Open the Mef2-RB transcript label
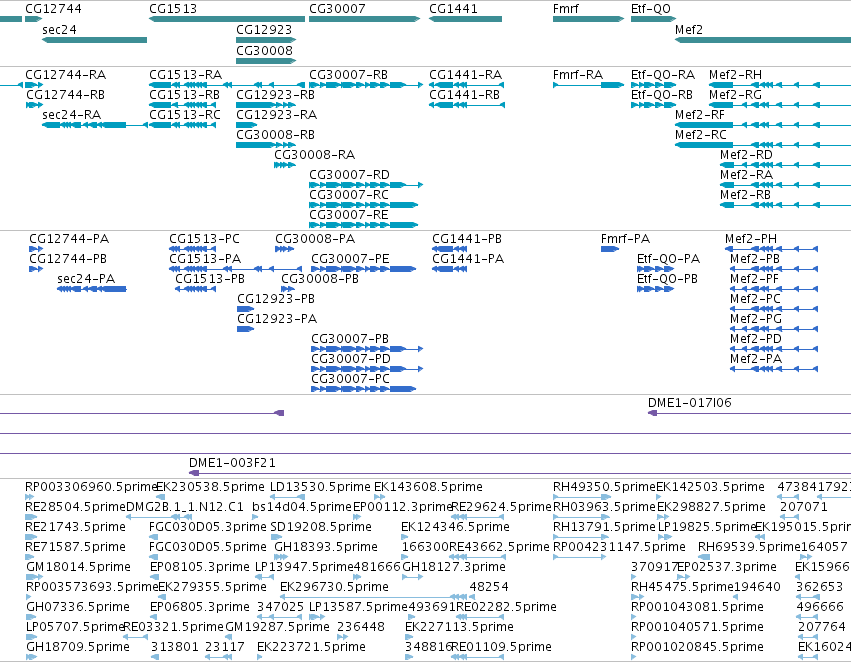This screenshot has height=662, width=851. 745,194
